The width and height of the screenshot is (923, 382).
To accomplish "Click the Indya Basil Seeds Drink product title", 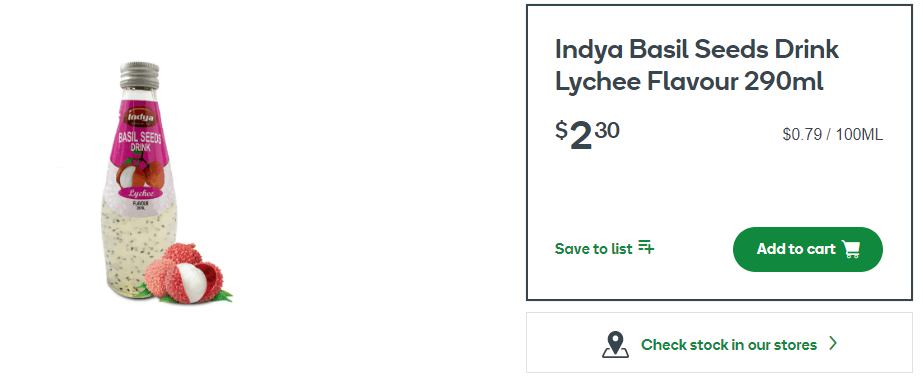I will point(697,66).
